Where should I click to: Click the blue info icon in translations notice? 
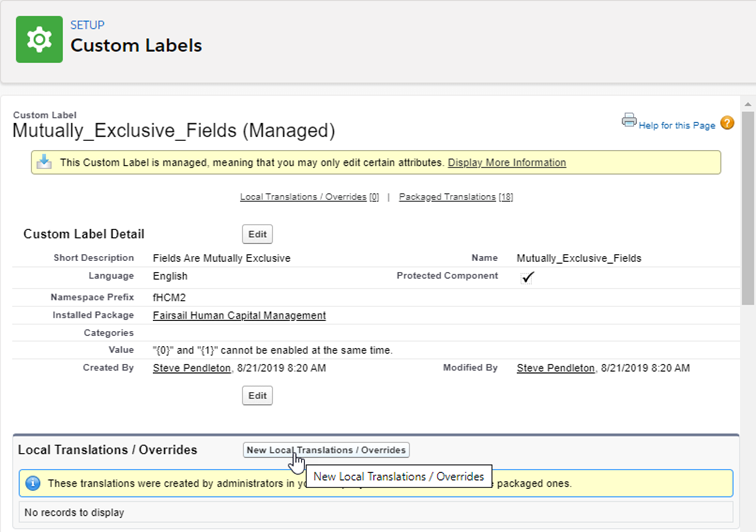click(x=32, y=484)
